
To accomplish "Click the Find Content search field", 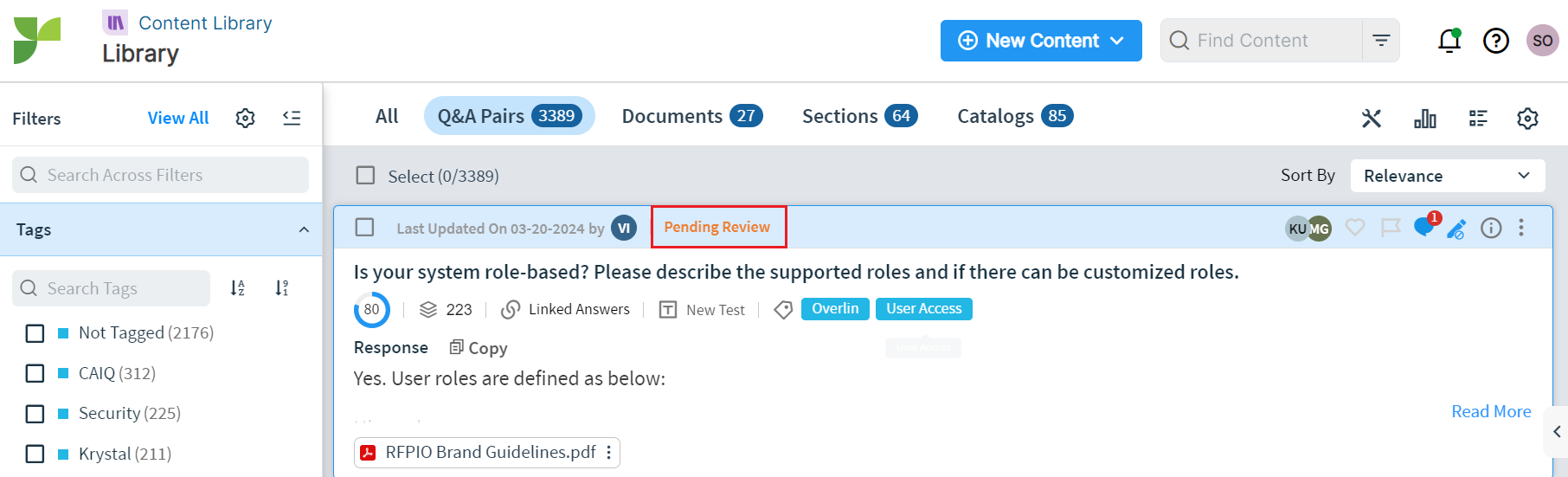I will pos(1262,41).
